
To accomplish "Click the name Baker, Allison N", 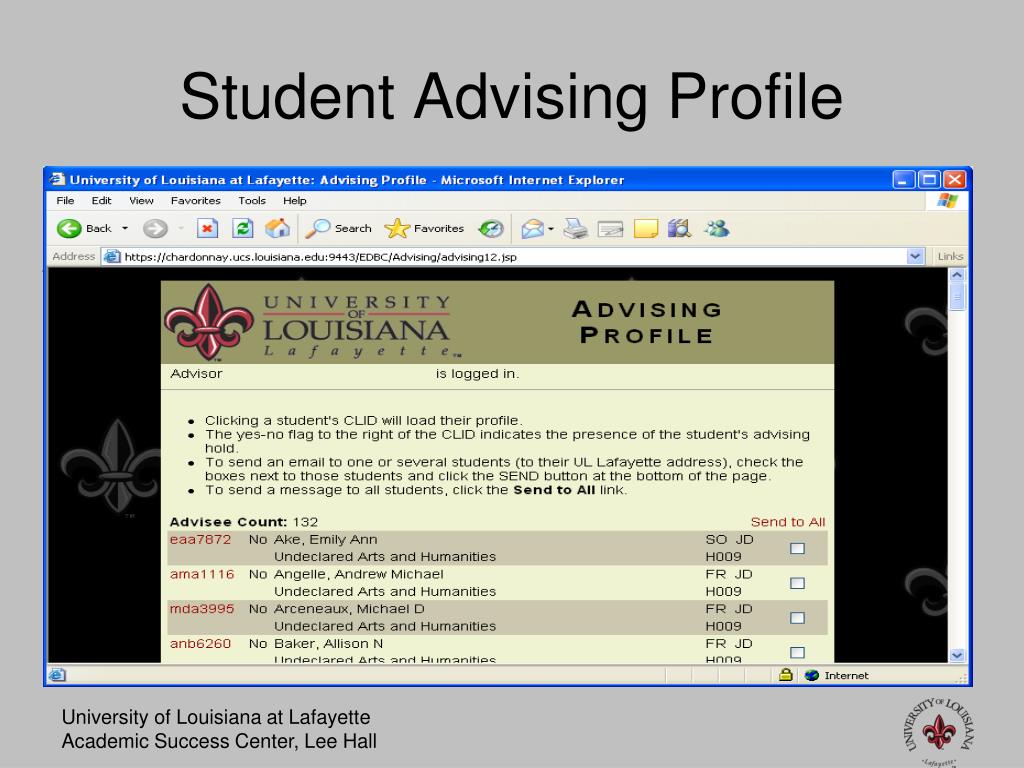I will pyautogui.click(x=328, y=643).
